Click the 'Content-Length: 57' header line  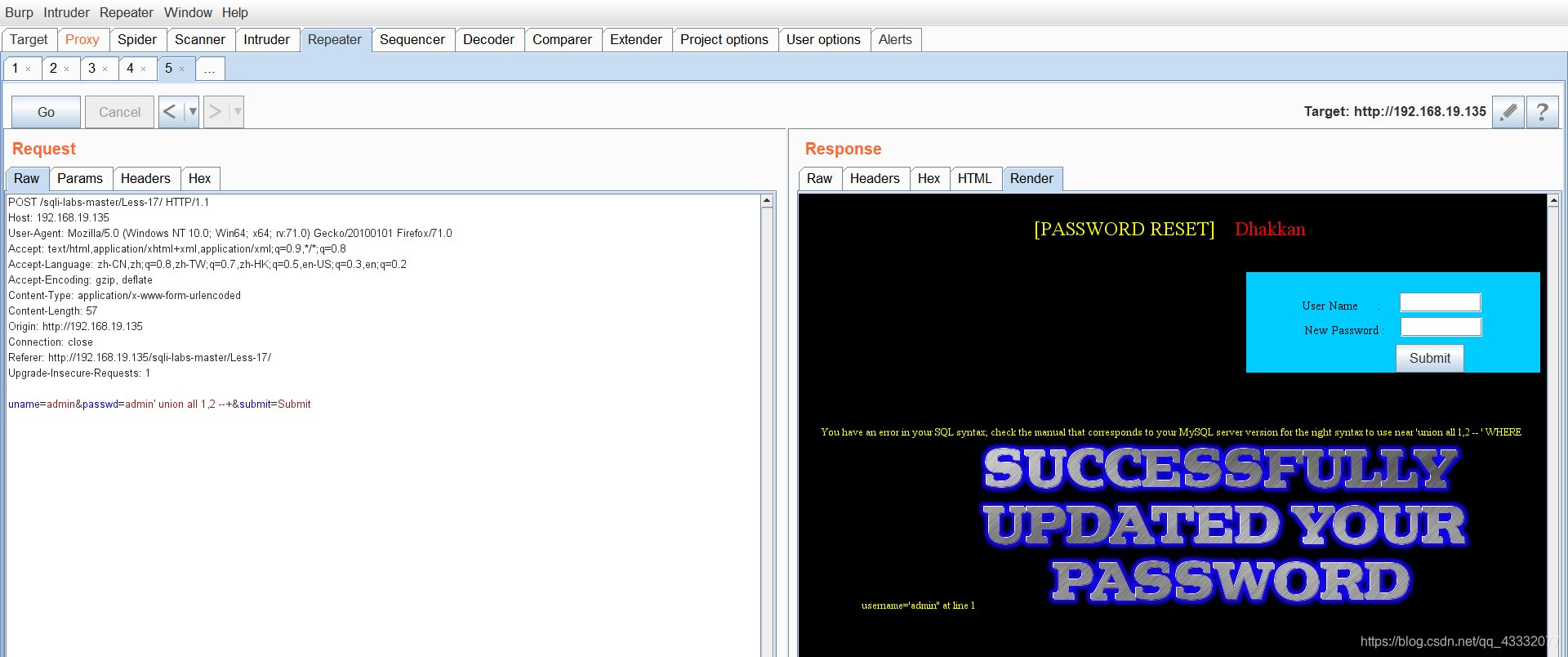tap(53, 311)
